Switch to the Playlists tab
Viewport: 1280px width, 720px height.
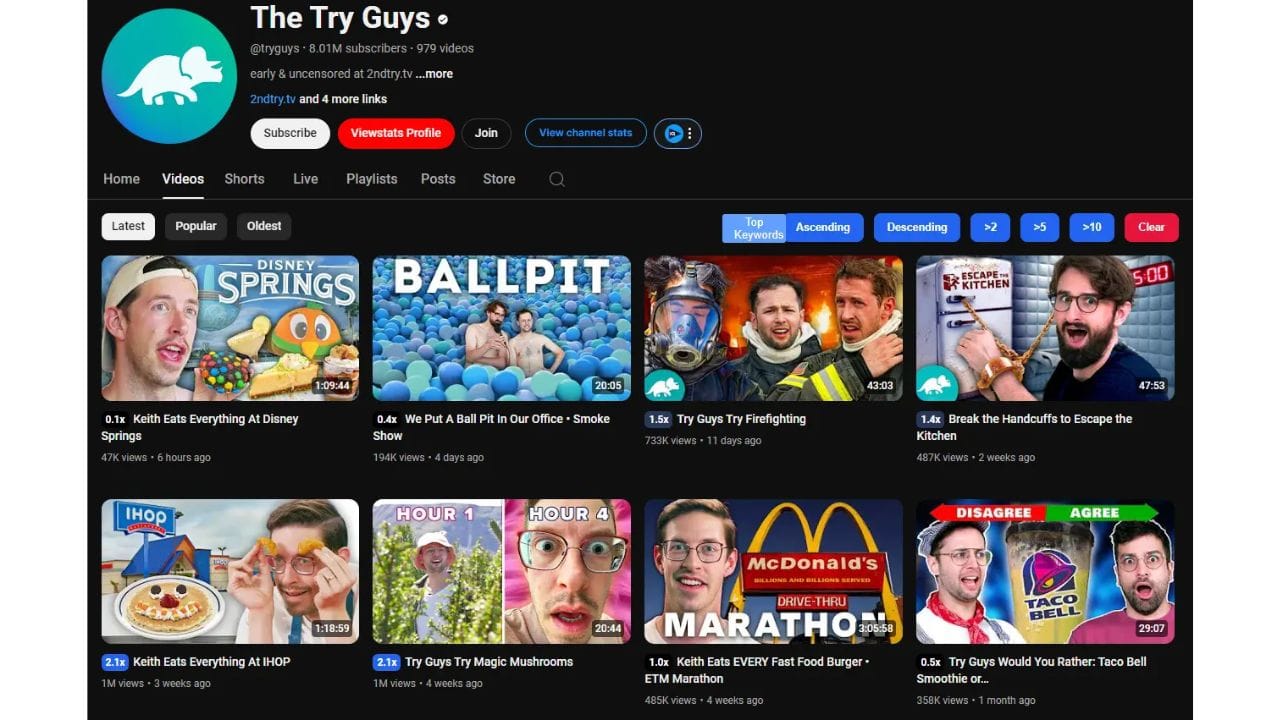pyautogui.click(x=372, y=179)
